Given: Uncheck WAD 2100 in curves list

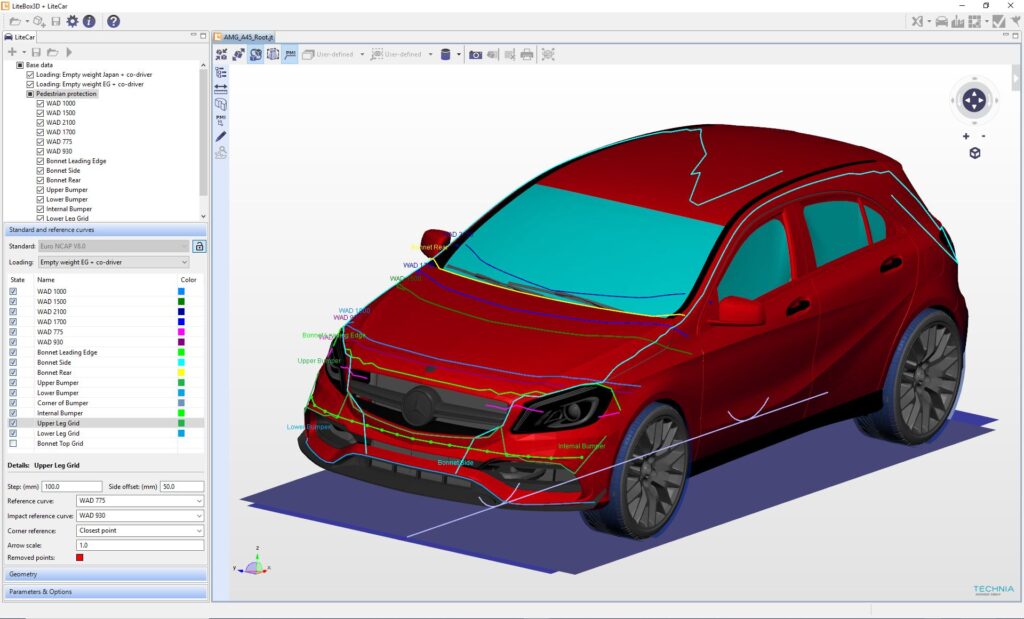Looking at the screenshot, I should pos(13,311).
